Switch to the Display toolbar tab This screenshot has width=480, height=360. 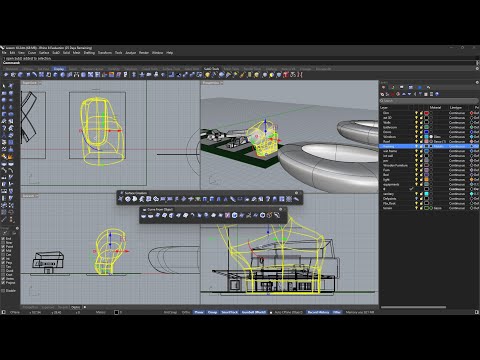tap(59, 69)
